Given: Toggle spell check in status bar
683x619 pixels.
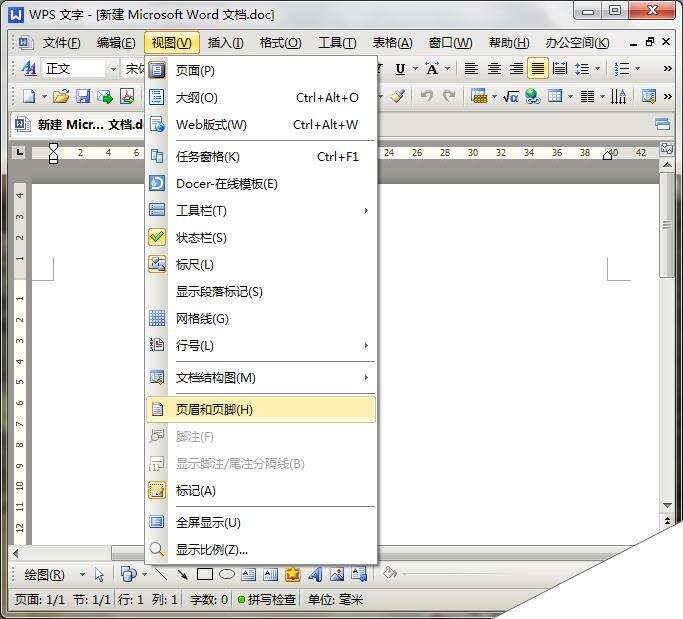Looking at the screenshot, I should click(267, 600).
